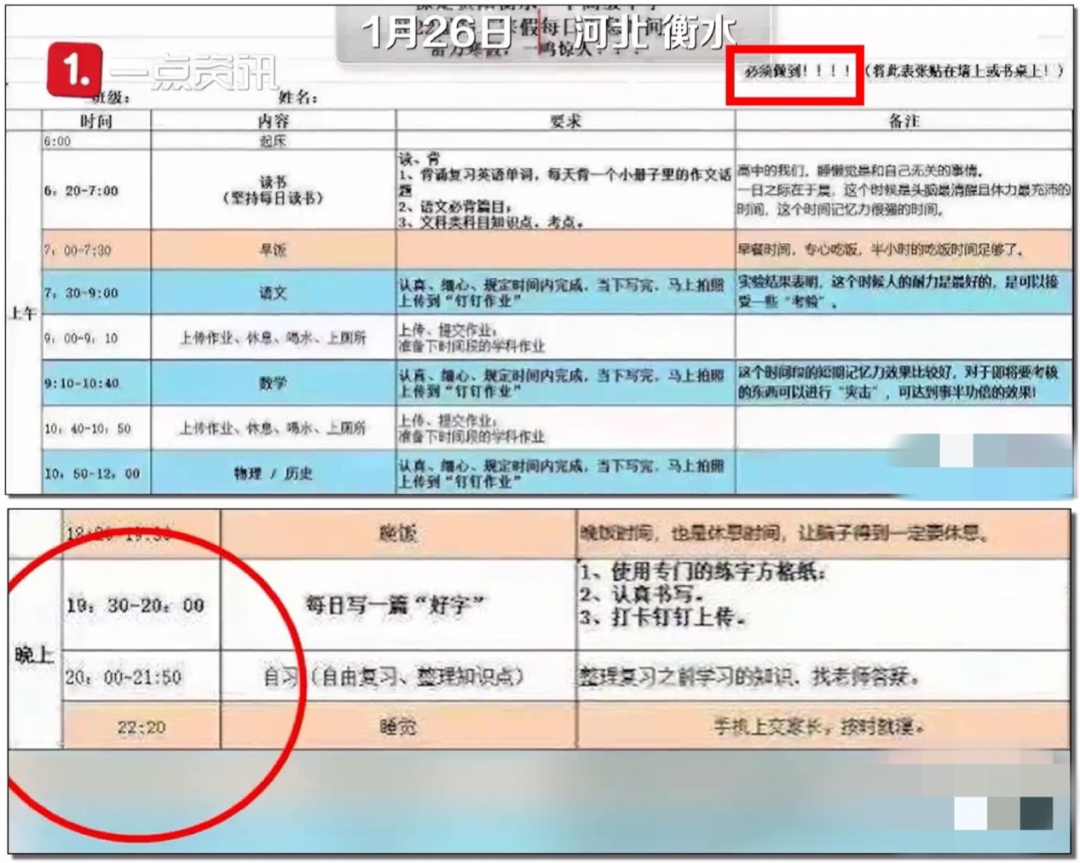The image size is (1080, 863).
Task: Click the 语文 subject cell
Action: tap(273, 293)
